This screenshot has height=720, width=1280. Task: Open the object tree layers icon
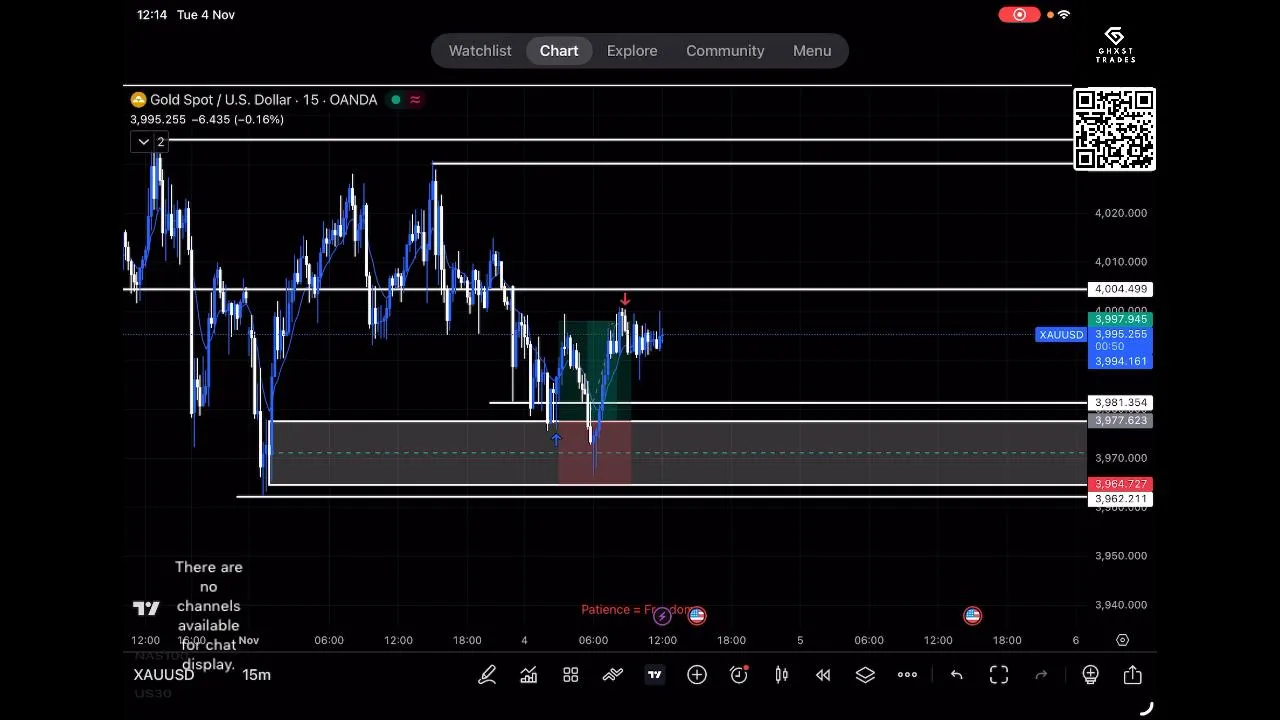click(x=865, y=675)
